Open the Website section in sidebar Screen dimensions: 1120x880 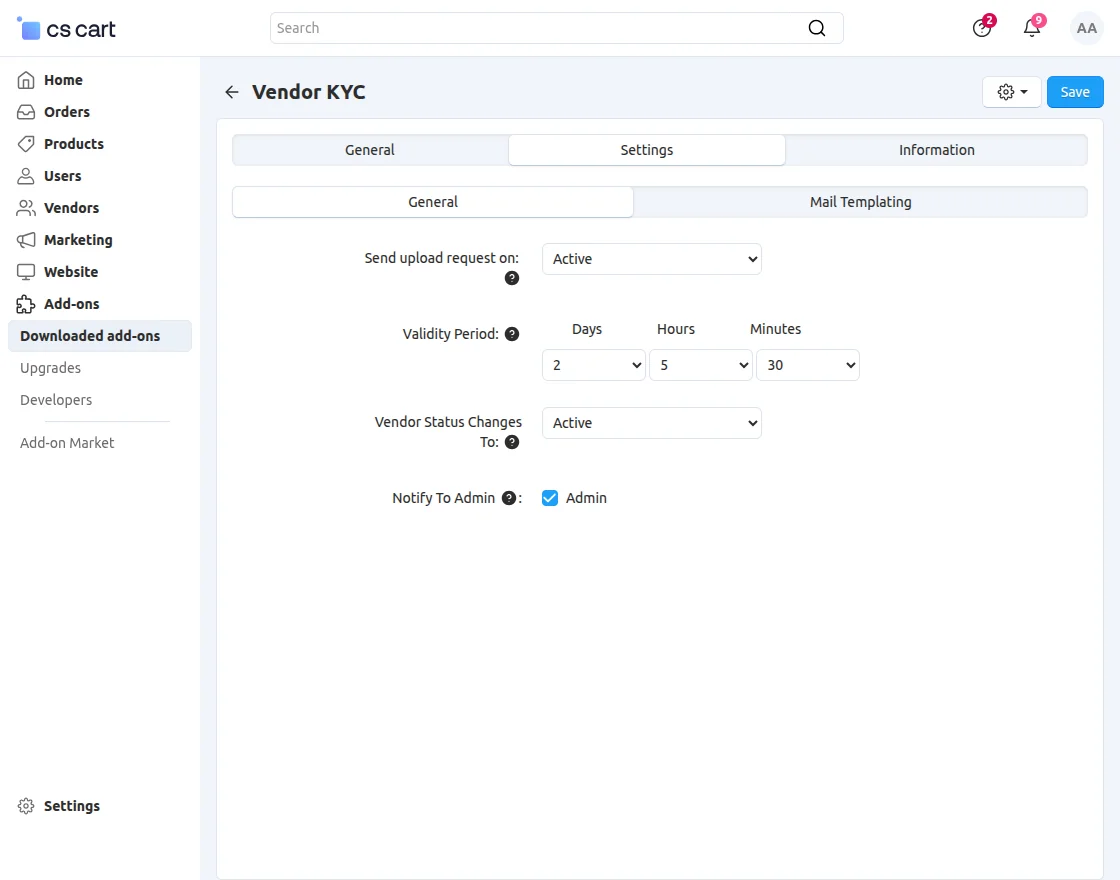point(70,271)
